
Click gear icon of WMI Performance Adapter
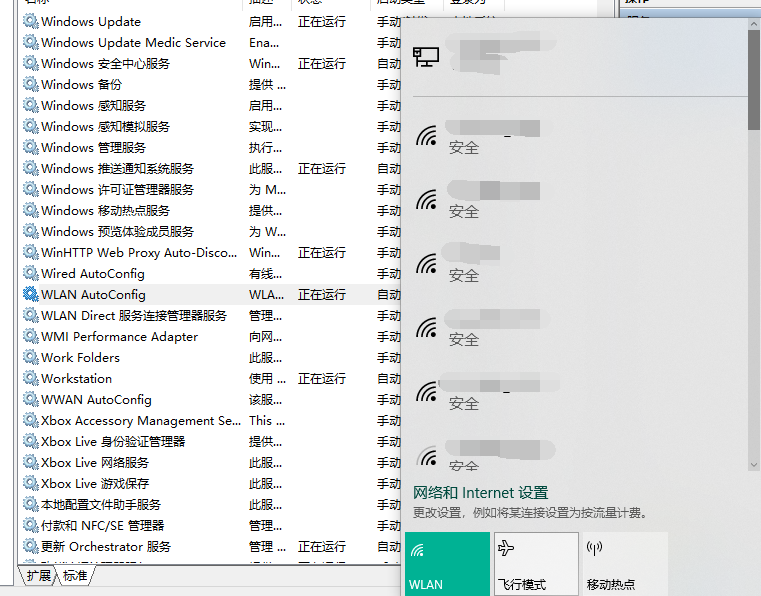pyautogui.click(x=31, y=336)
